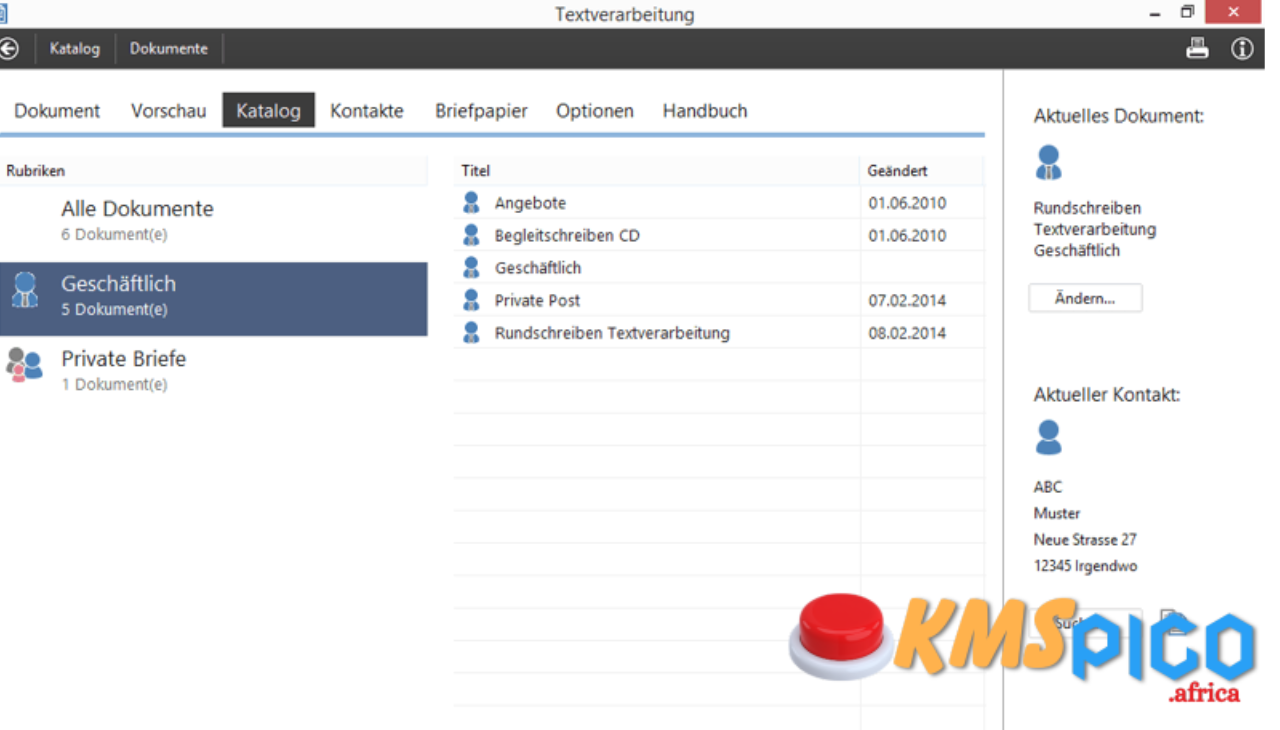Select the Private Briefe category
This screenshot has height=730, width=1280.
(x=214, y=370)
